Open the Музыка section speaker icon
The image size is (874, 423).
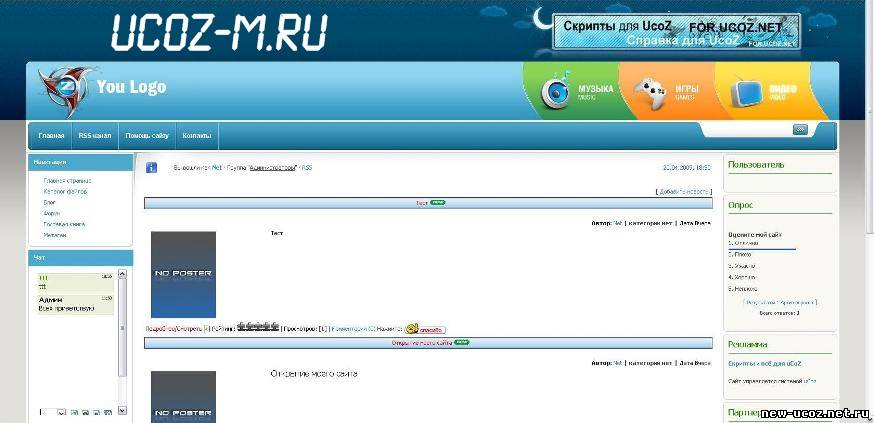pyautogui.click(x=555, y=92)
